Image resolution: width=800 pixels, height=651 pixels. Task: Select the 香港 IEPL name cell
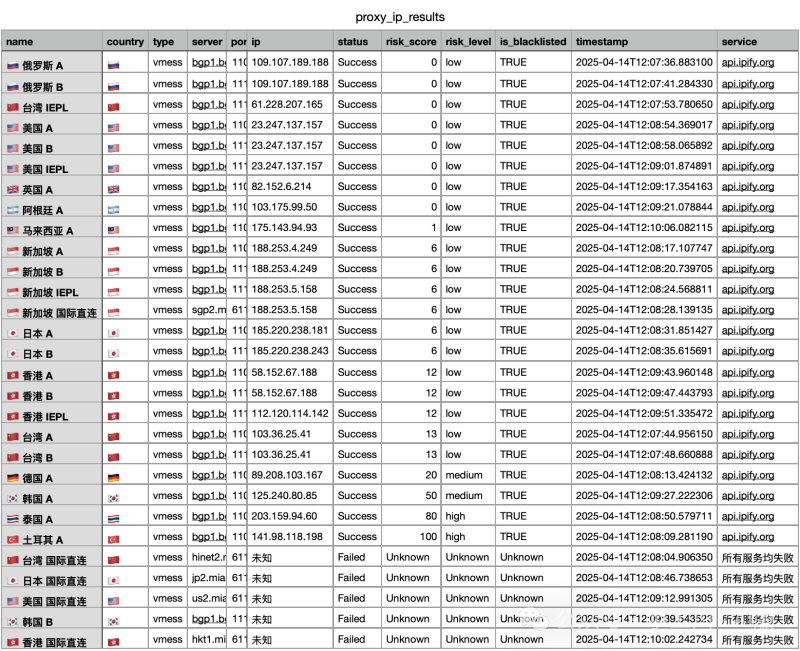tap(52, 413)
